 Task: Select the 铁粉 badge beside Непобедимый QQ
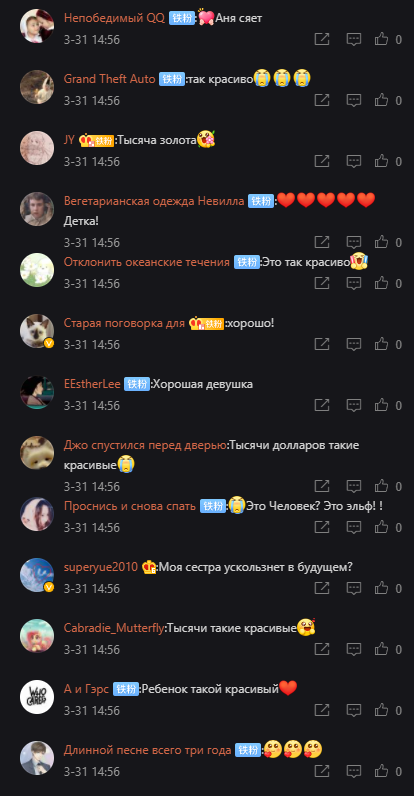pyautogui.click(x=182, y=18)
